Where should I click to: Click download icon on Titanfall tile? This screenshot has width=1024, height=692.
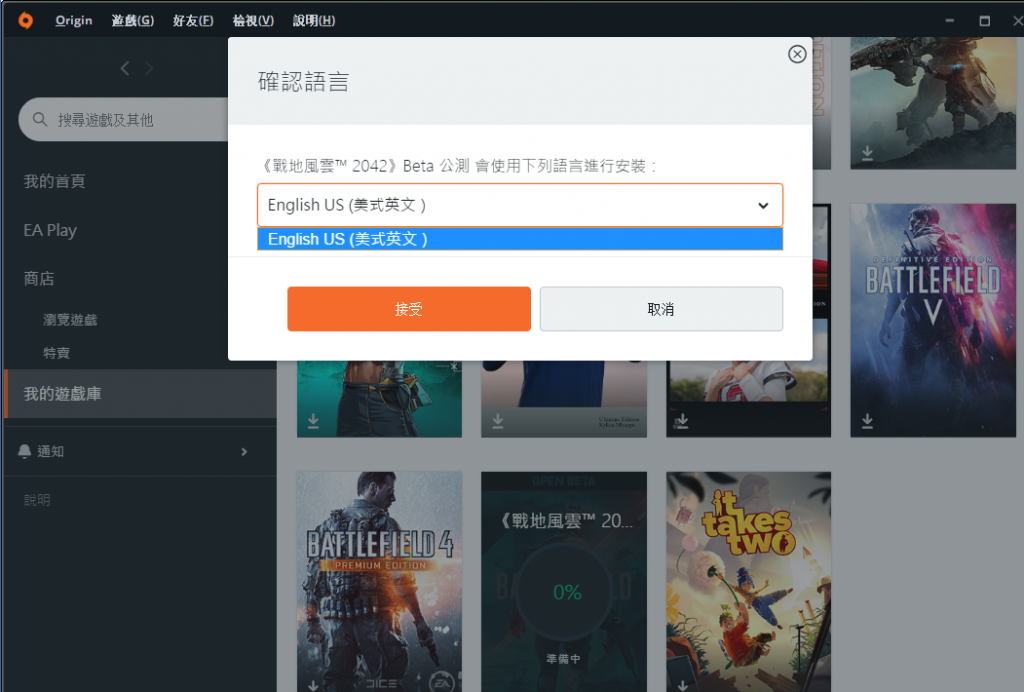tap(867, 153)
